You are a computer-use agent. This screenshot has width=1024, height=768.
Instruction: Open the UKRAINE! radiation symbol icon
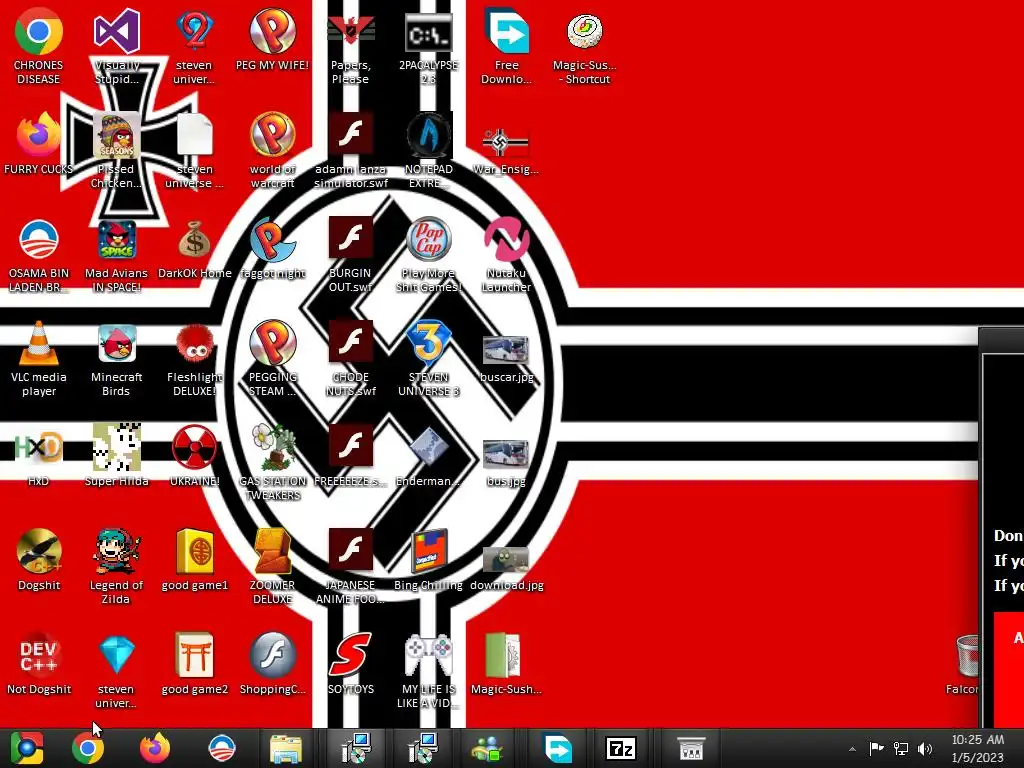[x=195, y=455]
